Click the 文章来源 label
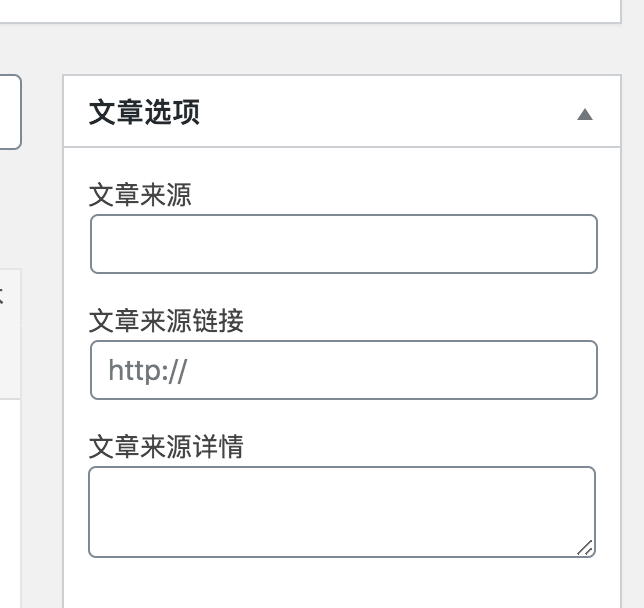The image size is (644, 608). (140, 195)
